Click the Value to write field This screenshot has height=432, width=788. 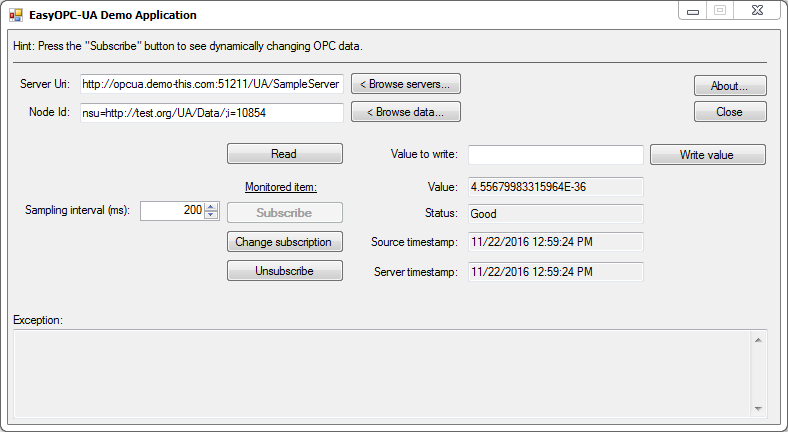555,154
